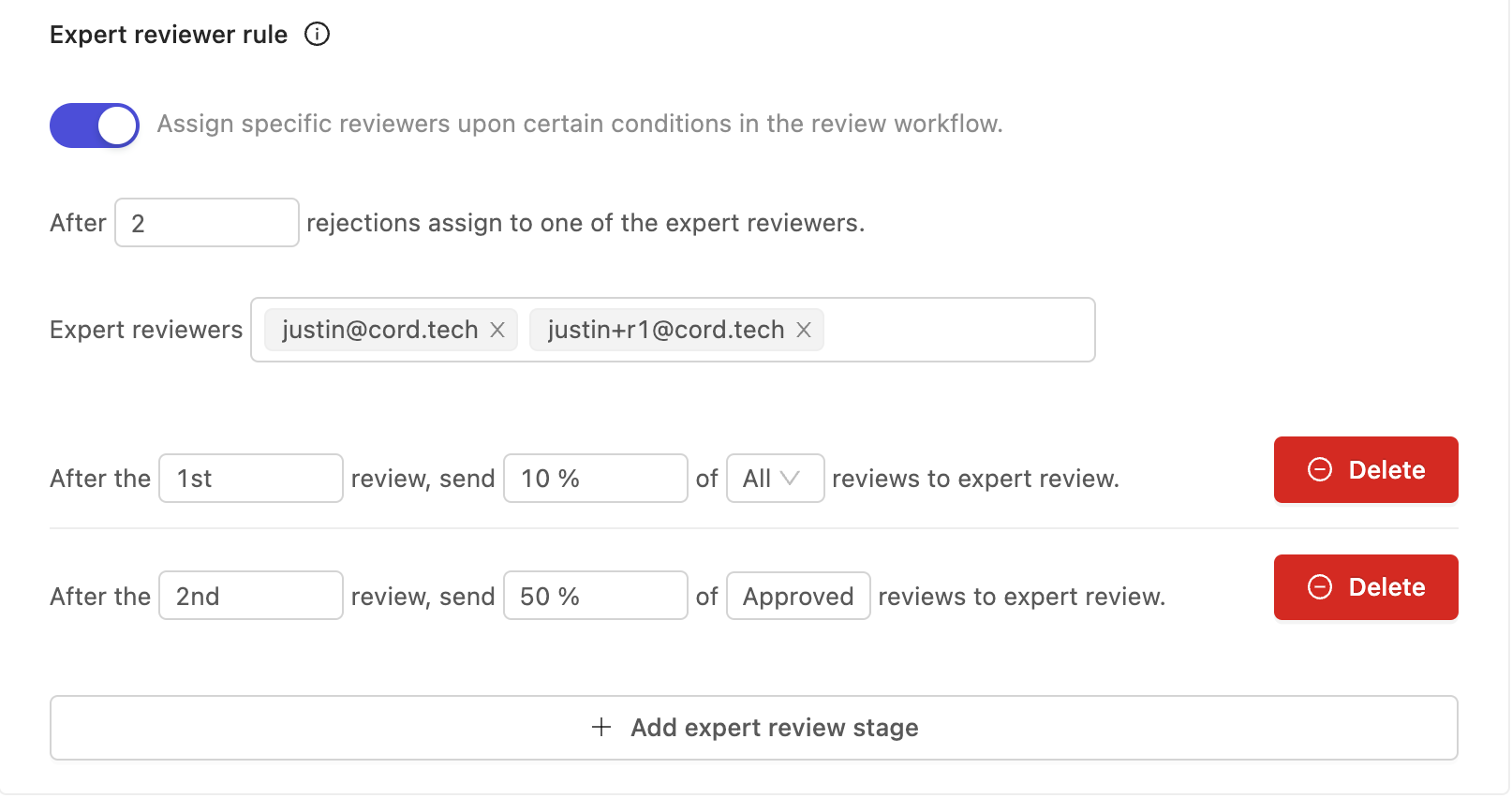
Task: Remove justin@cord.tech reviewer tag
Action: click(x=497, y=330)
